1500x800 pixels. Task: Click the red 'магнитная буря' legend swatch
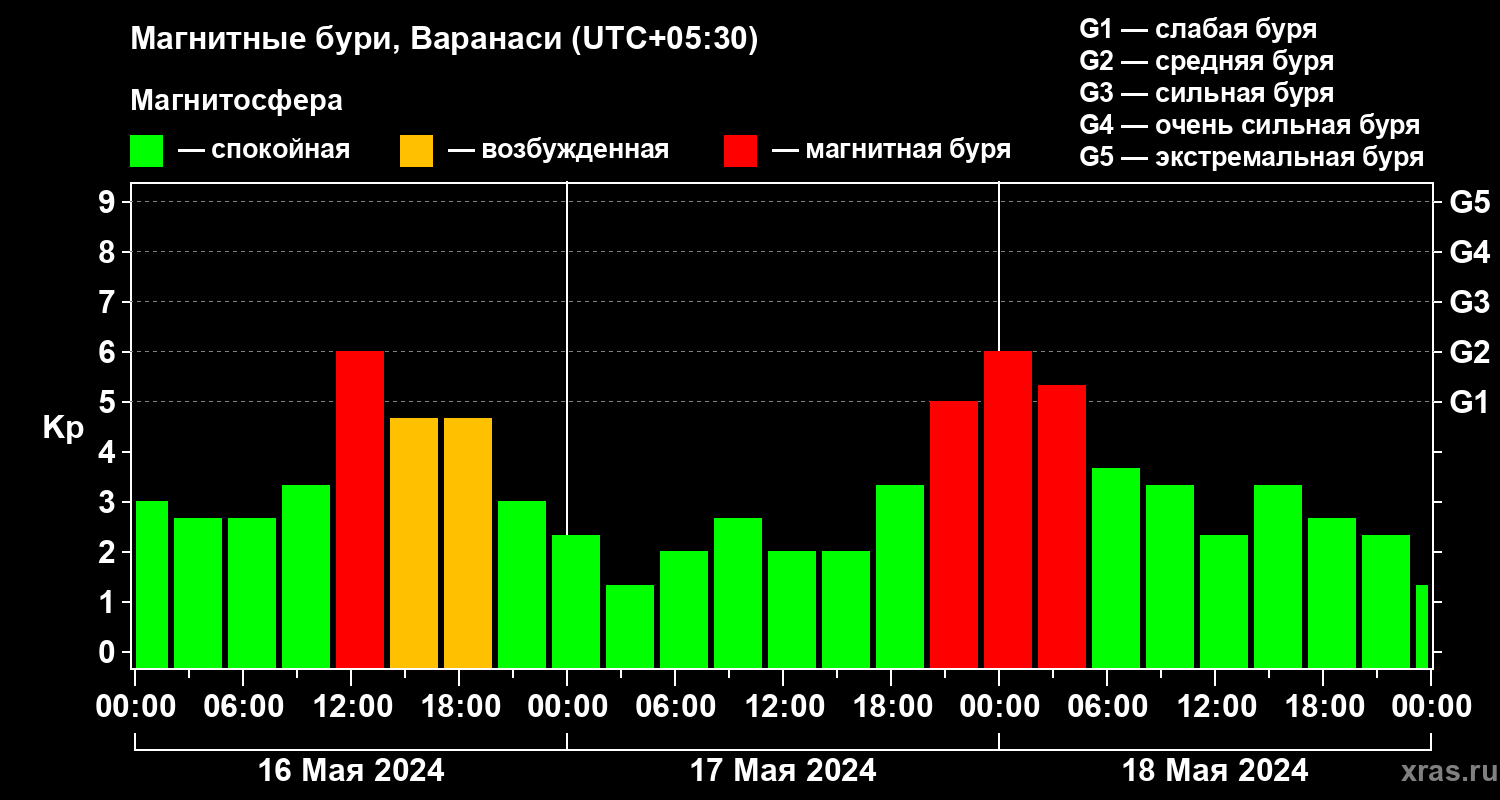[740, 151]
